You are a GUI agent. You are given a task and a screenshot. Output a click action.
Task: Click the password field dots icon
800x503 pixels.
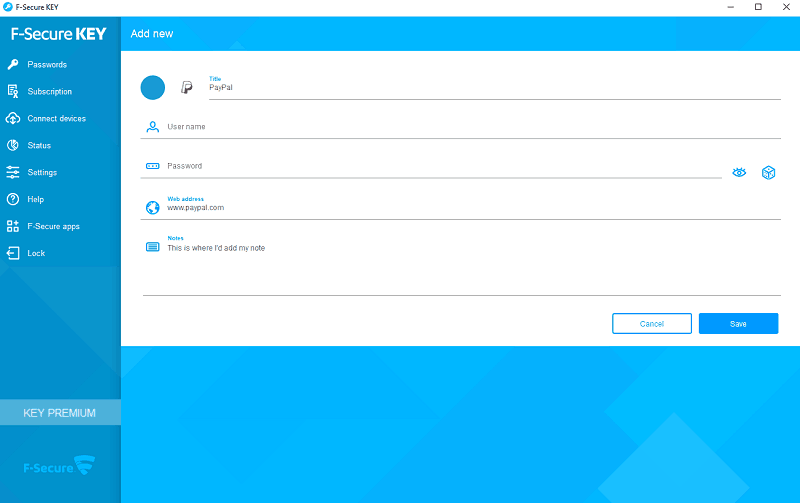pyautogui.click(x=153, y=166)
